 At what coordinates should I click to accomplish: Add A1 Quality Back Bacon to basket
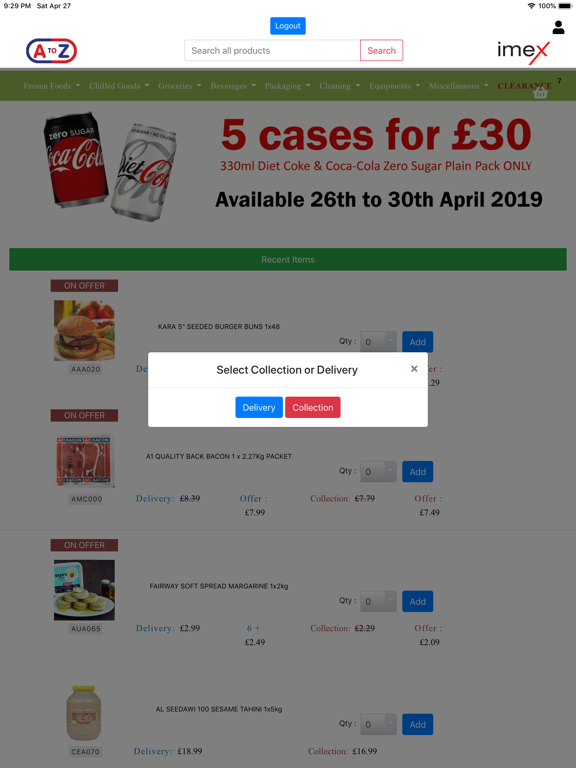click(417, 472)
